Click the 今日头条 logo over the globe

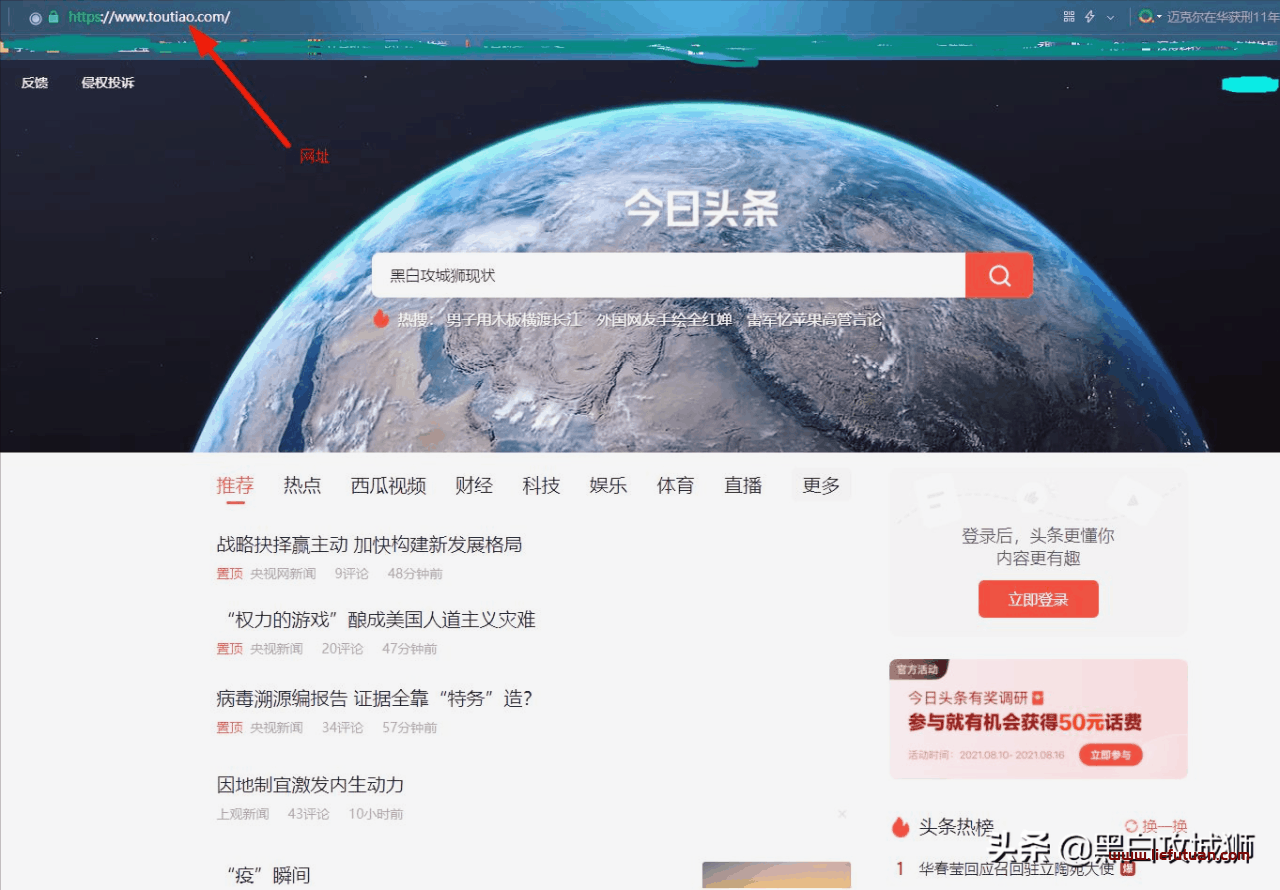pos(702,209)
